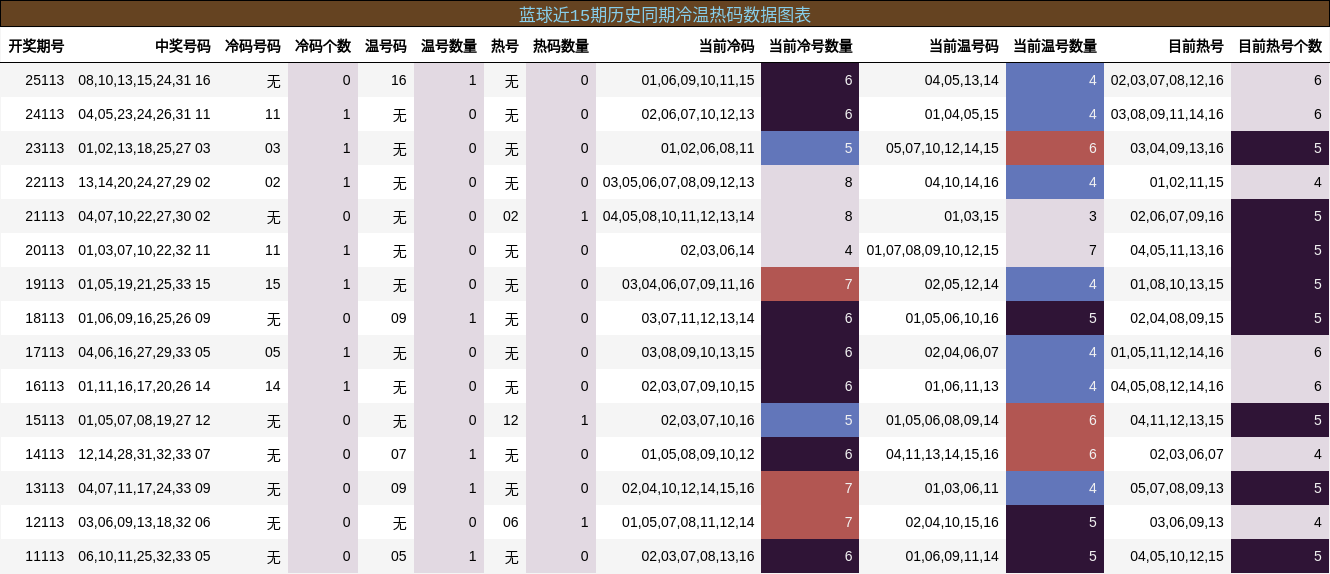Select period number 25113
1330x574 pixels.
45,80
